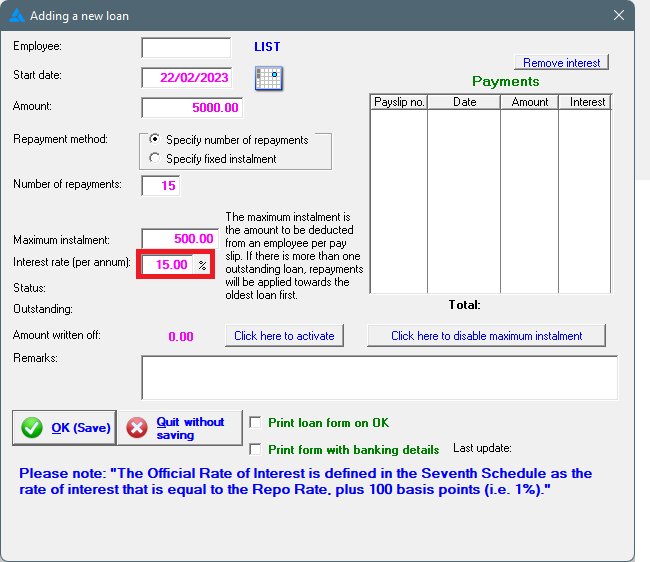Click here to activate written-off amount
Image resolution: width=650 pixels, height=562 pixels.
click(284, 336)
